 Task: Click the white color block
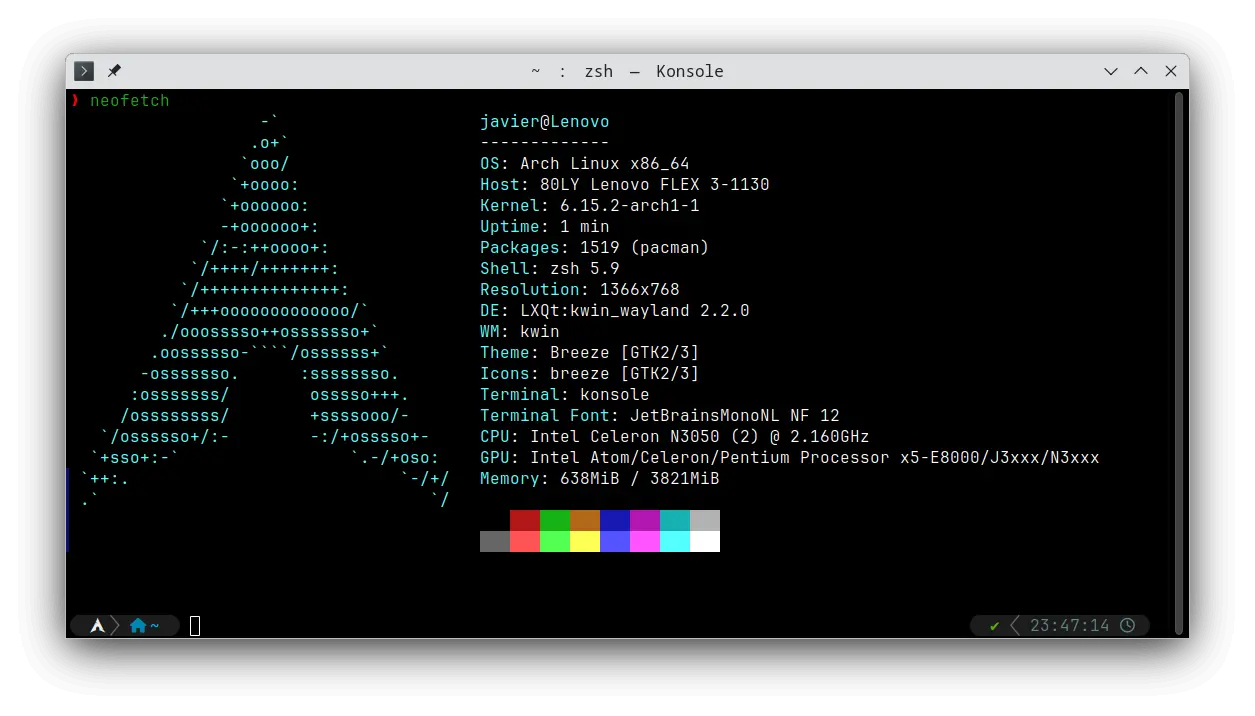(705, 541)
